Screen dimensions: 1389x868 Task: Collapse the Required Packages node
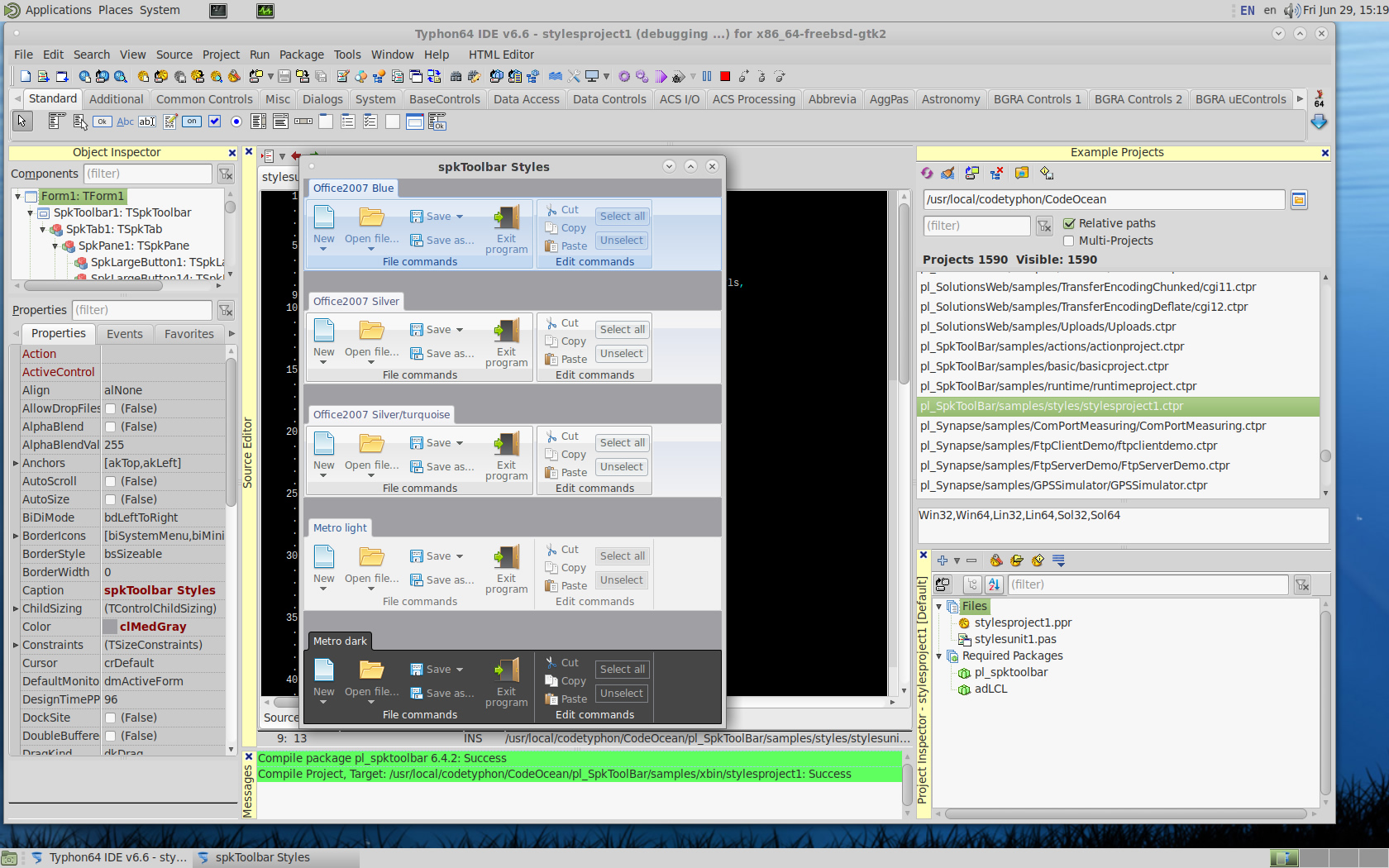pyautogui.click(x=939, y=656)
